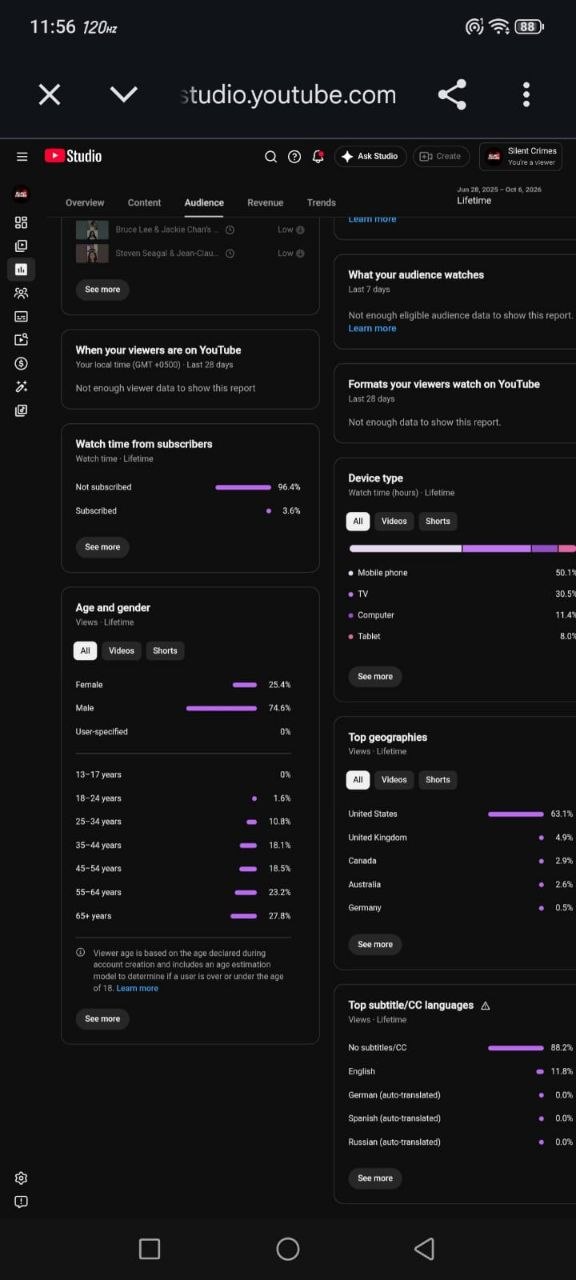Open the notifications bell icon
This screenshot has height=1280, width=576.
pyautogui.click(x=318, y=156)
